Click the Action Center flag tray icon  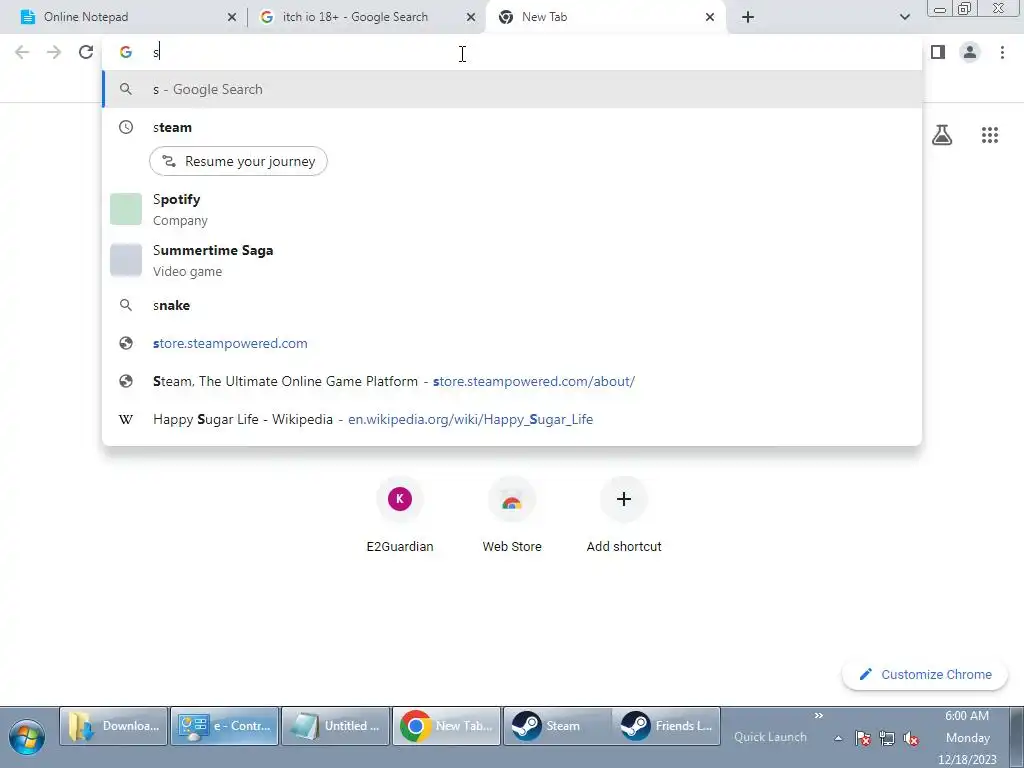[863, 739]
